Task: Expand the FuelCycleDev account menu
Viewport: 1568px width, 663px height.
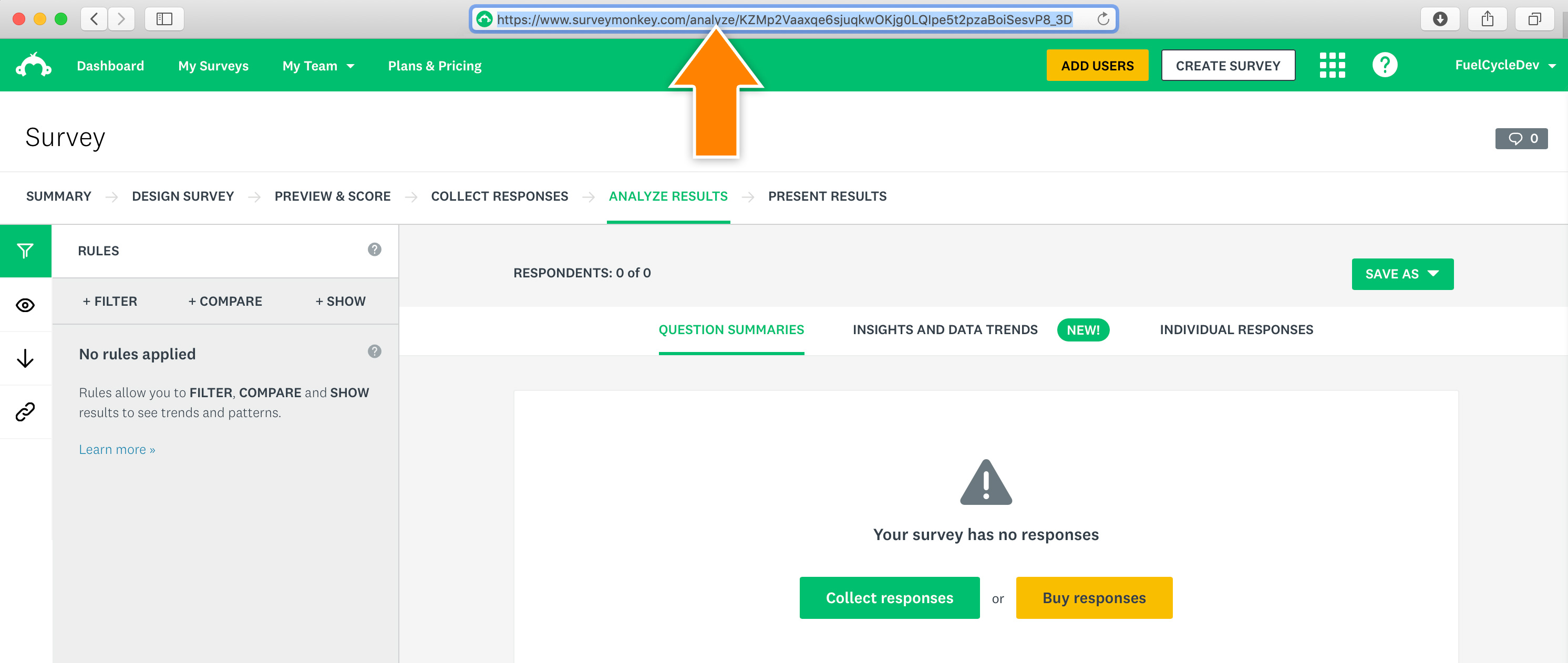Action: tap(1504, 65)
